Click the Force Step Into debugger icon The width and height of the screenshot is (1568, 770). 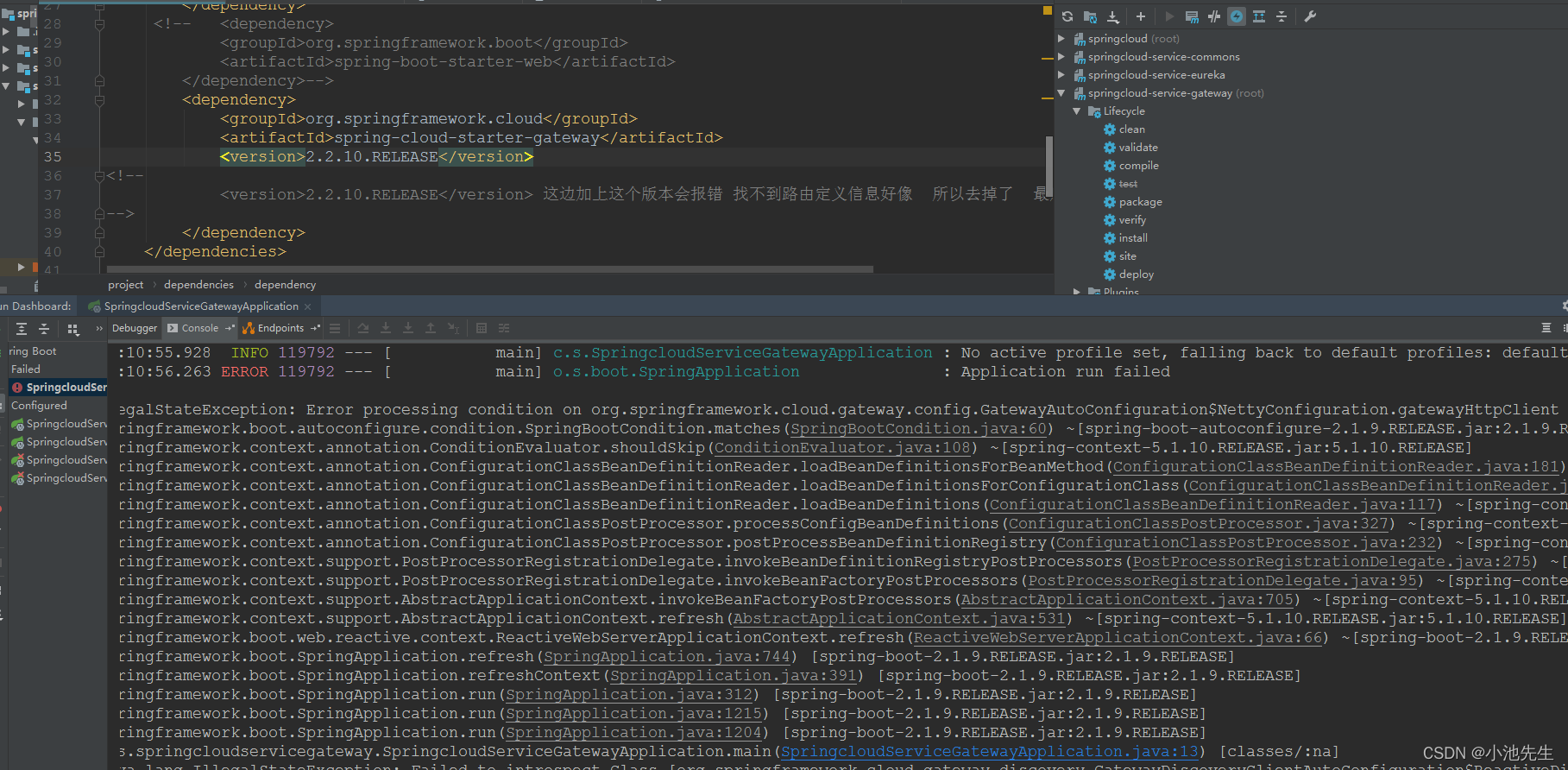click(408, 328)
